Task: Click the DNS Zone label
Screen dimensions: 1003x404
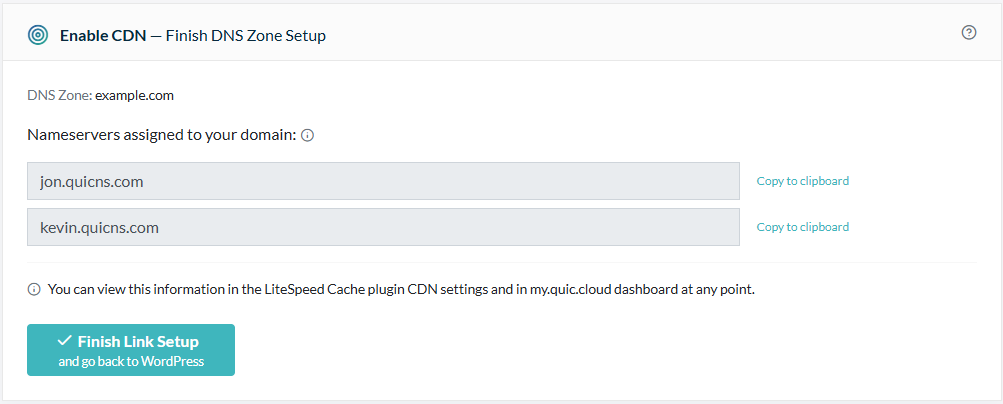Action: (59, 96)
